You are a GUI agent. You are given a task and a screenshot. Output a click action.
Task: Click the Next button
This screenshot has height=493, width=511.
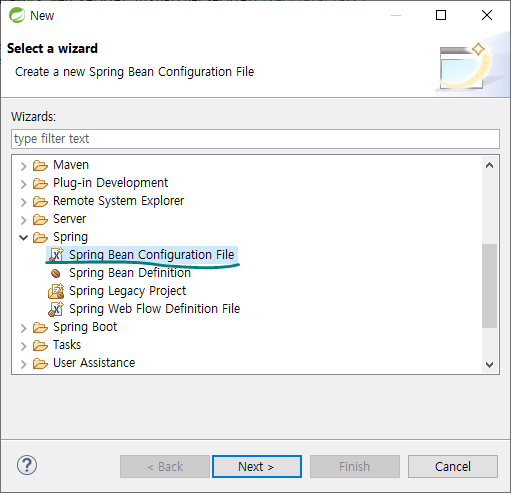(257, 466)
